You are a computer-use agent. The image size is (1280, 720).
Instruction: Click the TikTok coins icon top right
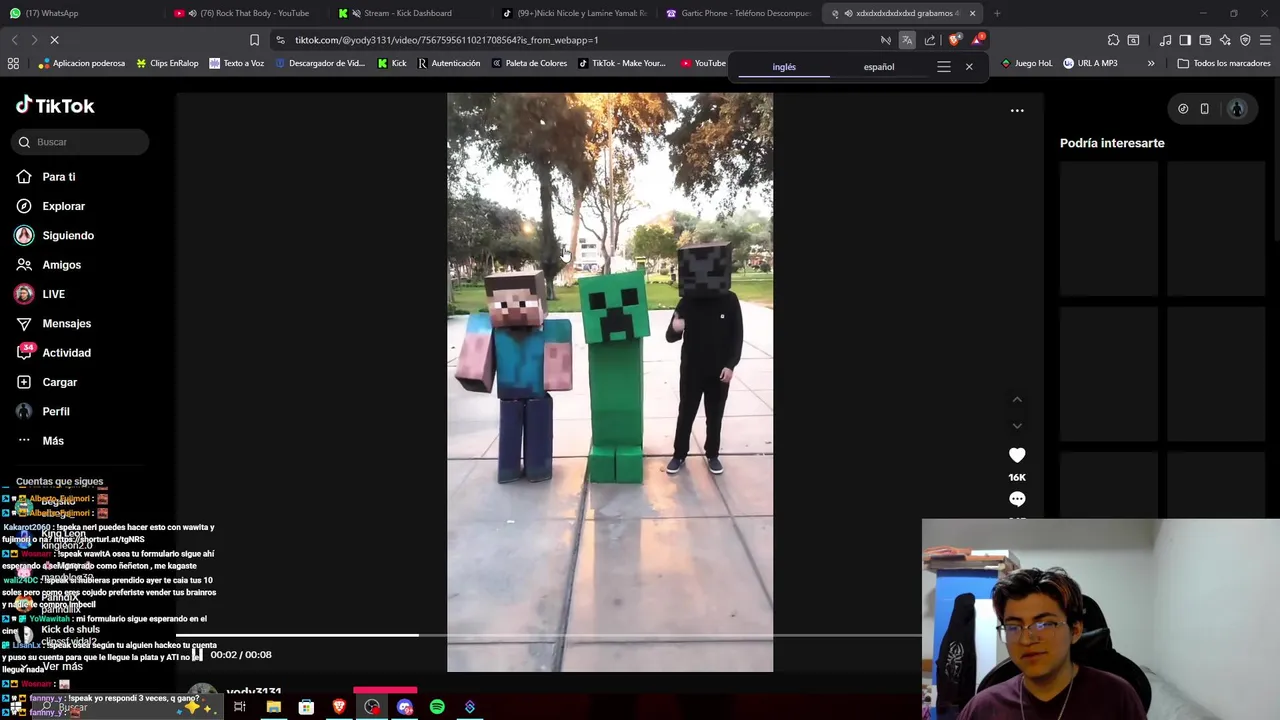[1183, 109]
